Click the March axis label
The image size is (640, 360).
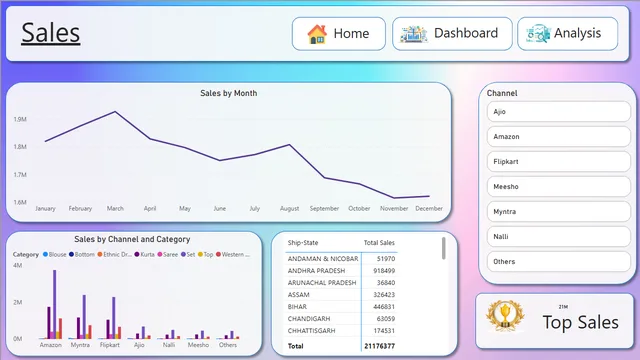pyautogui.click(x=115, y=208)
